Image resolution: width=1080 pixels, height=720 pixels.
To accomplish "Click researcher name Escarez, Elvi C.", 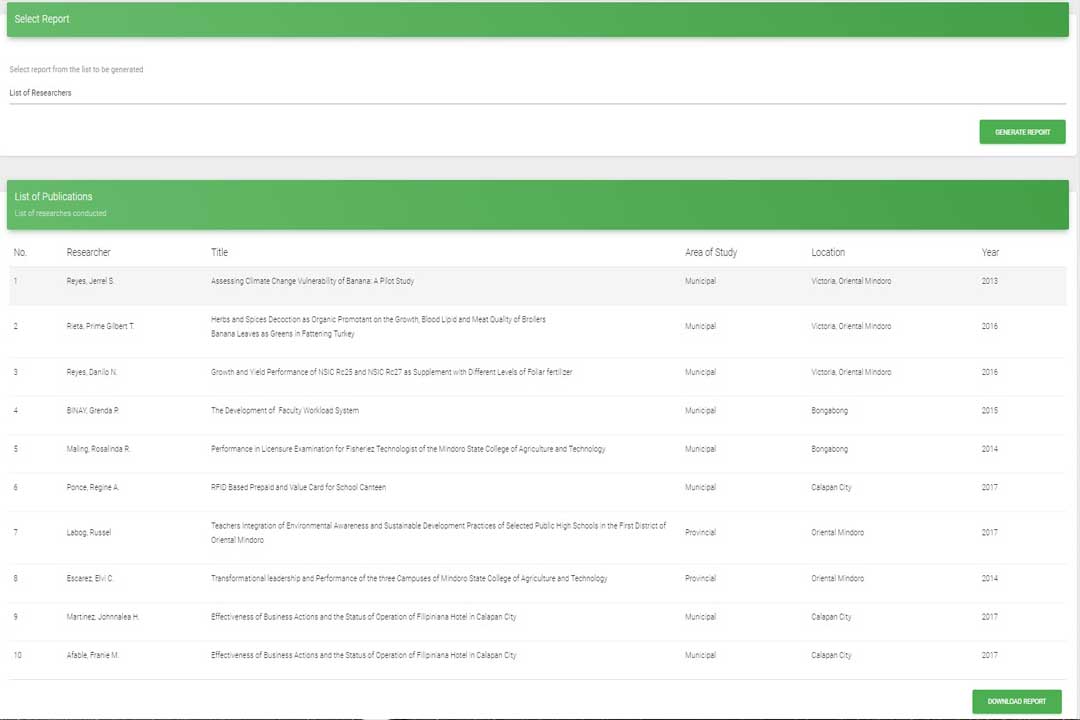I will [90, 579].
